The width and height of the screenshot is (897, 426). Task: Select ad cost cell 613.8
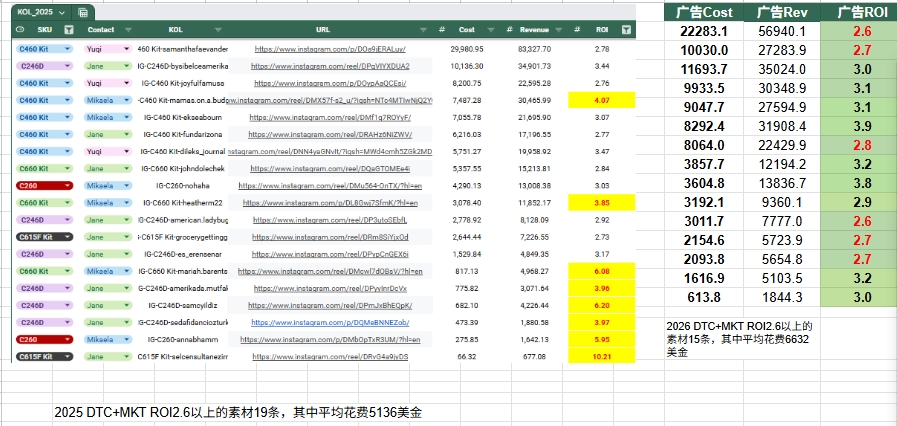[704, 297]
